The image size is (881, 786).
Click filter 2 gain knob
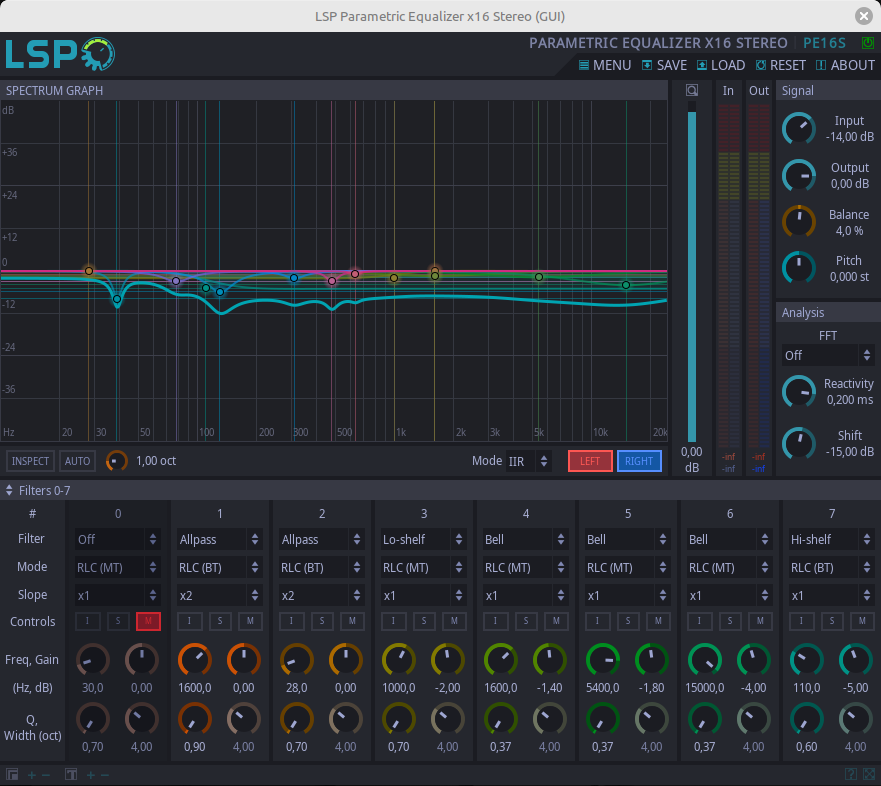(346, 660)
